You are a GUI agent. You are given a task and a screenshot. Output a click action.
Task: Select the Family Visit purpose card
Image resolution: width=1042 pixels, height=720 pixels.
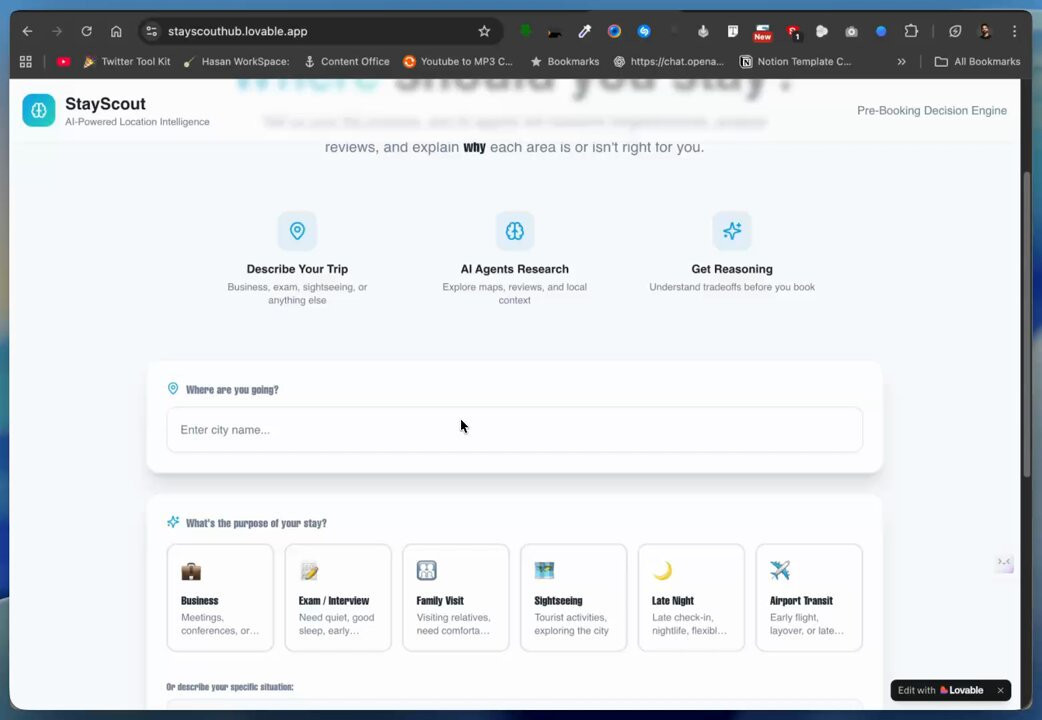click(x=455, y=598)
